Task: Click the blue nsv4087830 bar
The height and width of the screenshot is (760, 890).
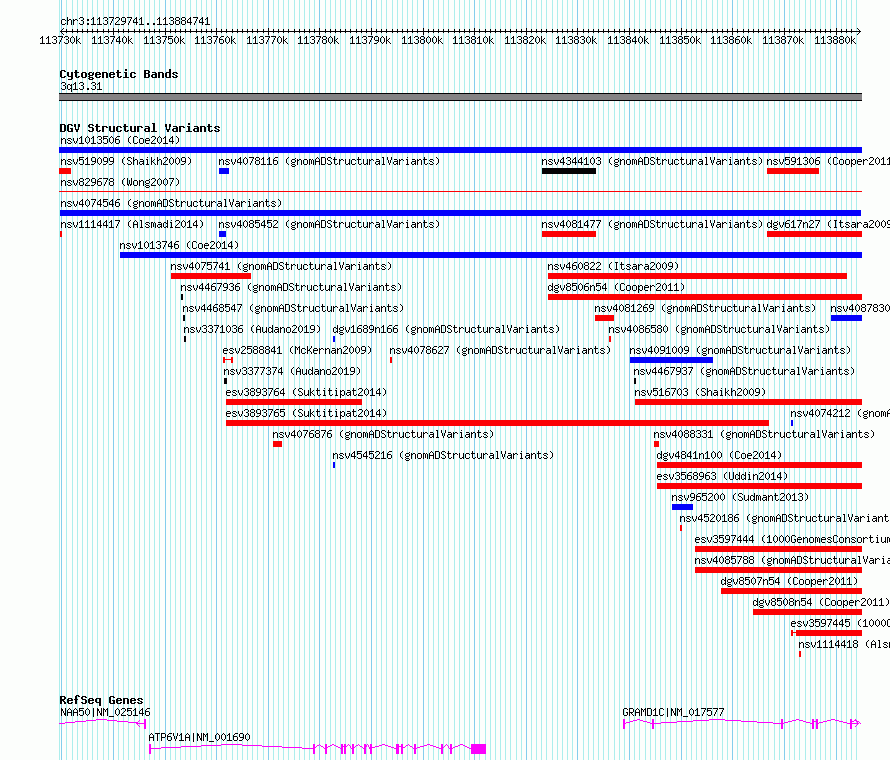Action: click(x=846, y=318)
